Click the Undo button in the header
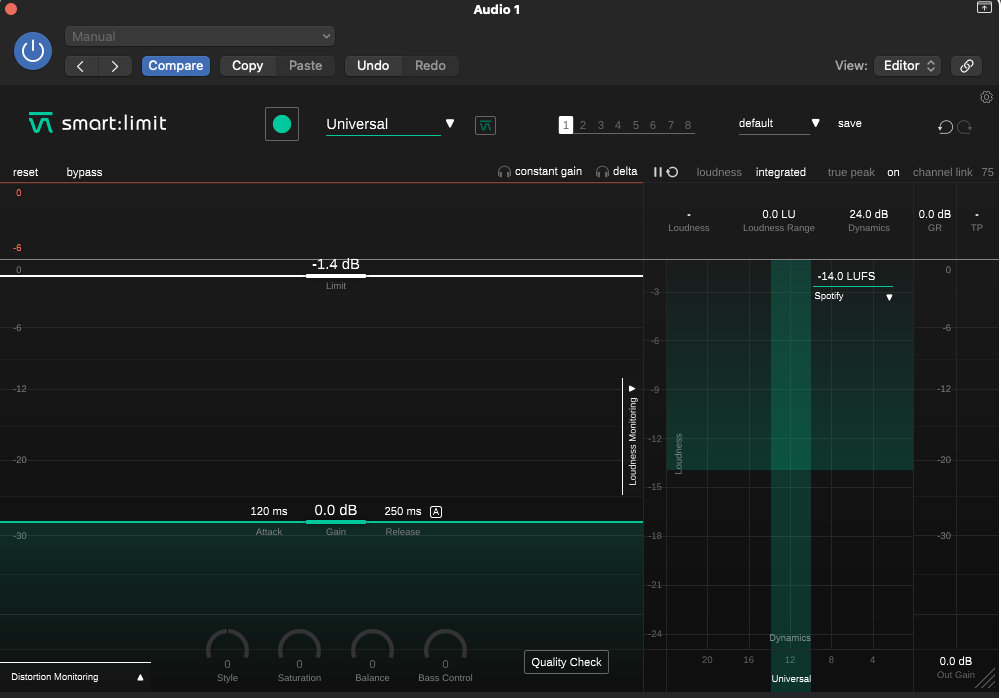The width and height of the screenshot is (1001, 698). 373,66
